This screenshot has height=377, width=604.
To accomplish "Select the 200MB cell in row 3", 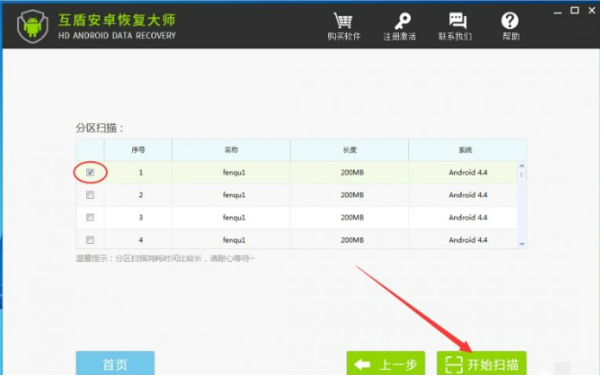I will [x=352, y=218].
